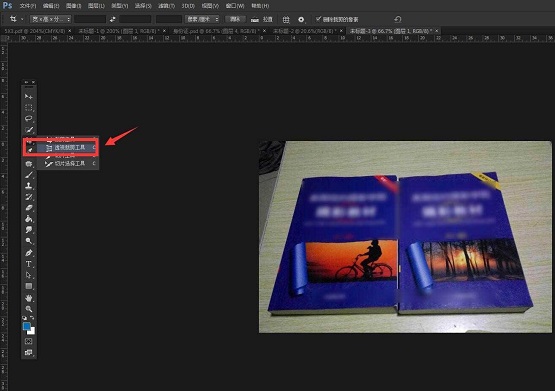Change the screen mode

pos(29,352)
